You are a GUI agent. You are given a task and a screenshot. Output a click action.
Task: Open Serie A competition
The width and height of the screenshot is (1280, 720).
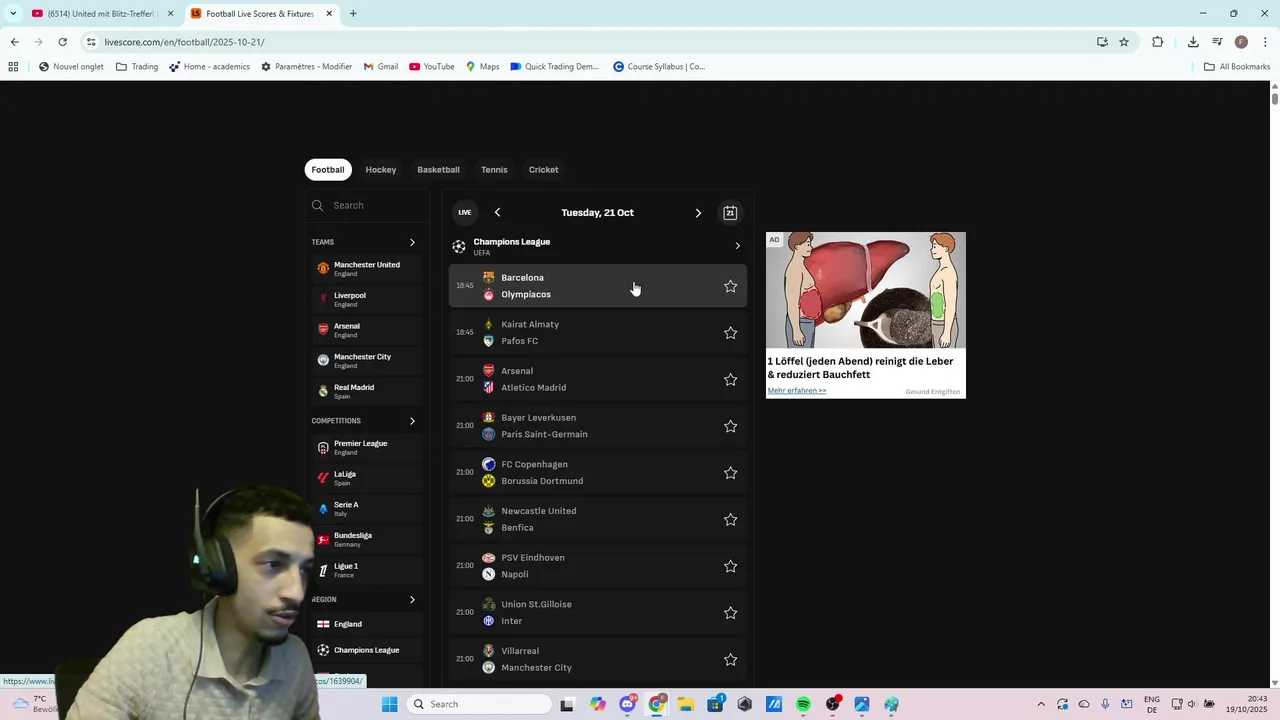[366, 509]
